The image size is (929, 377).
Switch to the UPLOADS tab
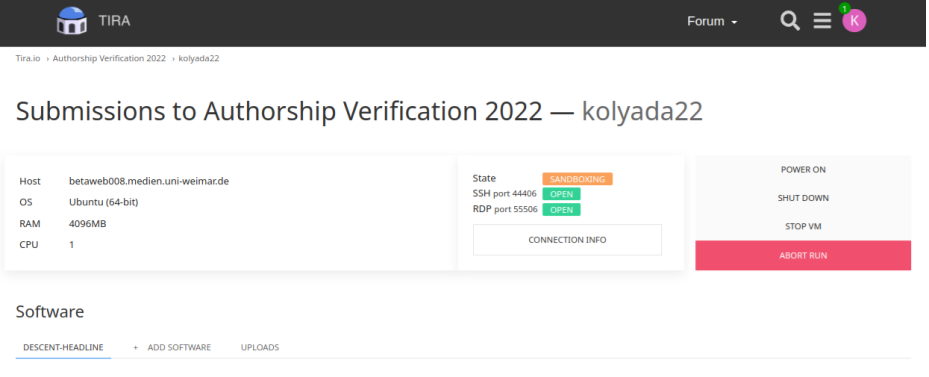pos(260,347)
